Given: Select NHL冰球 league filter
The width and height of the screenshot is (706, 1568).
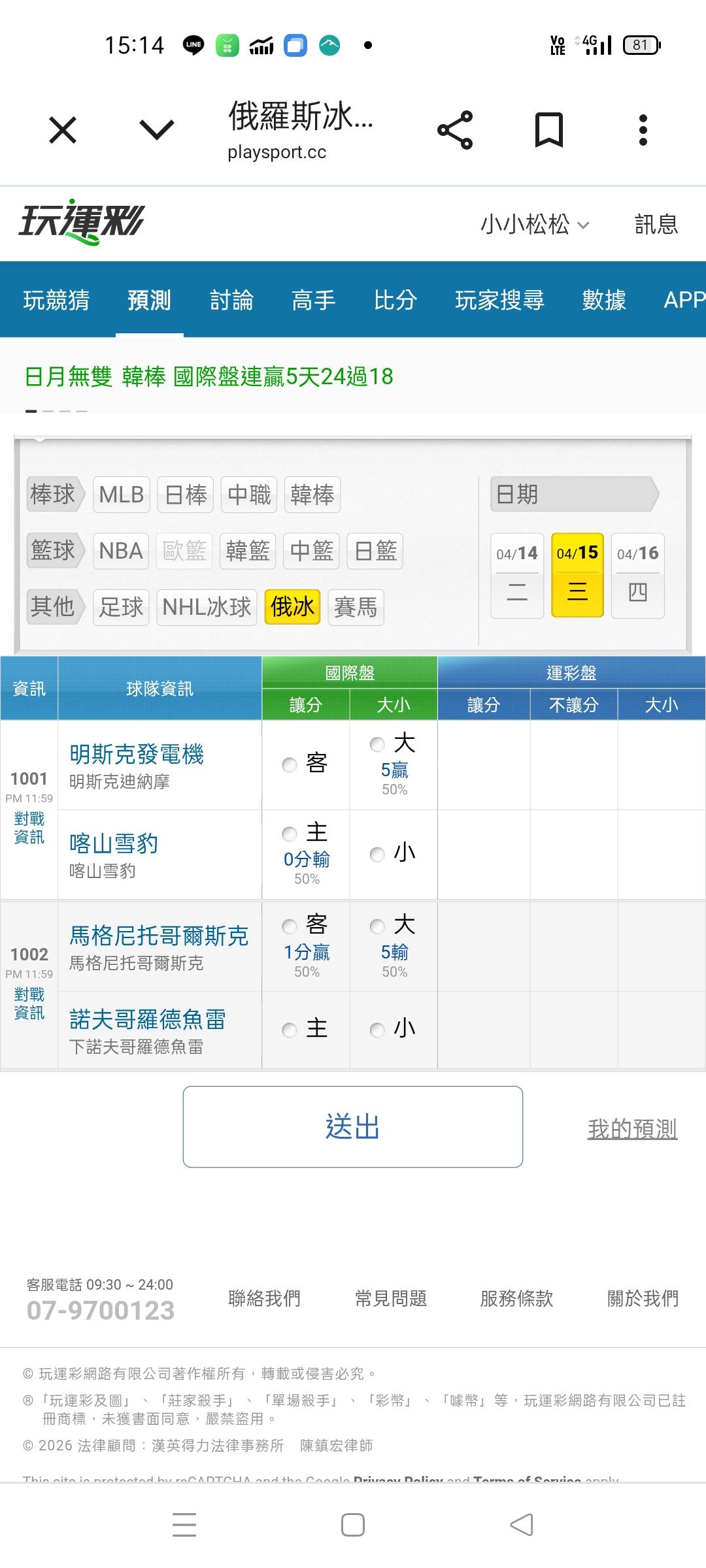Looking at the screenshot, I should tap(207, 608).
